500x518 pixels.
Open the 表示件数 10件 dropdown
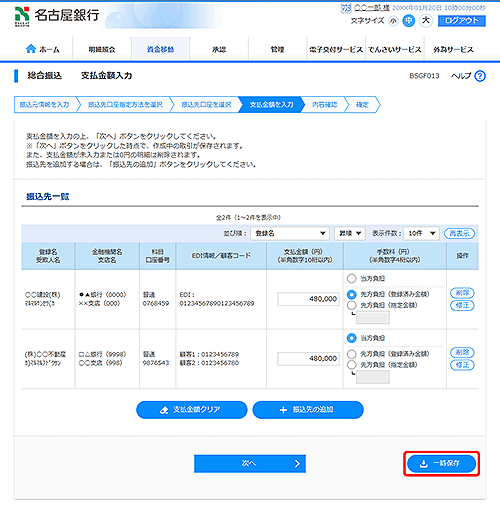point(421,233)
